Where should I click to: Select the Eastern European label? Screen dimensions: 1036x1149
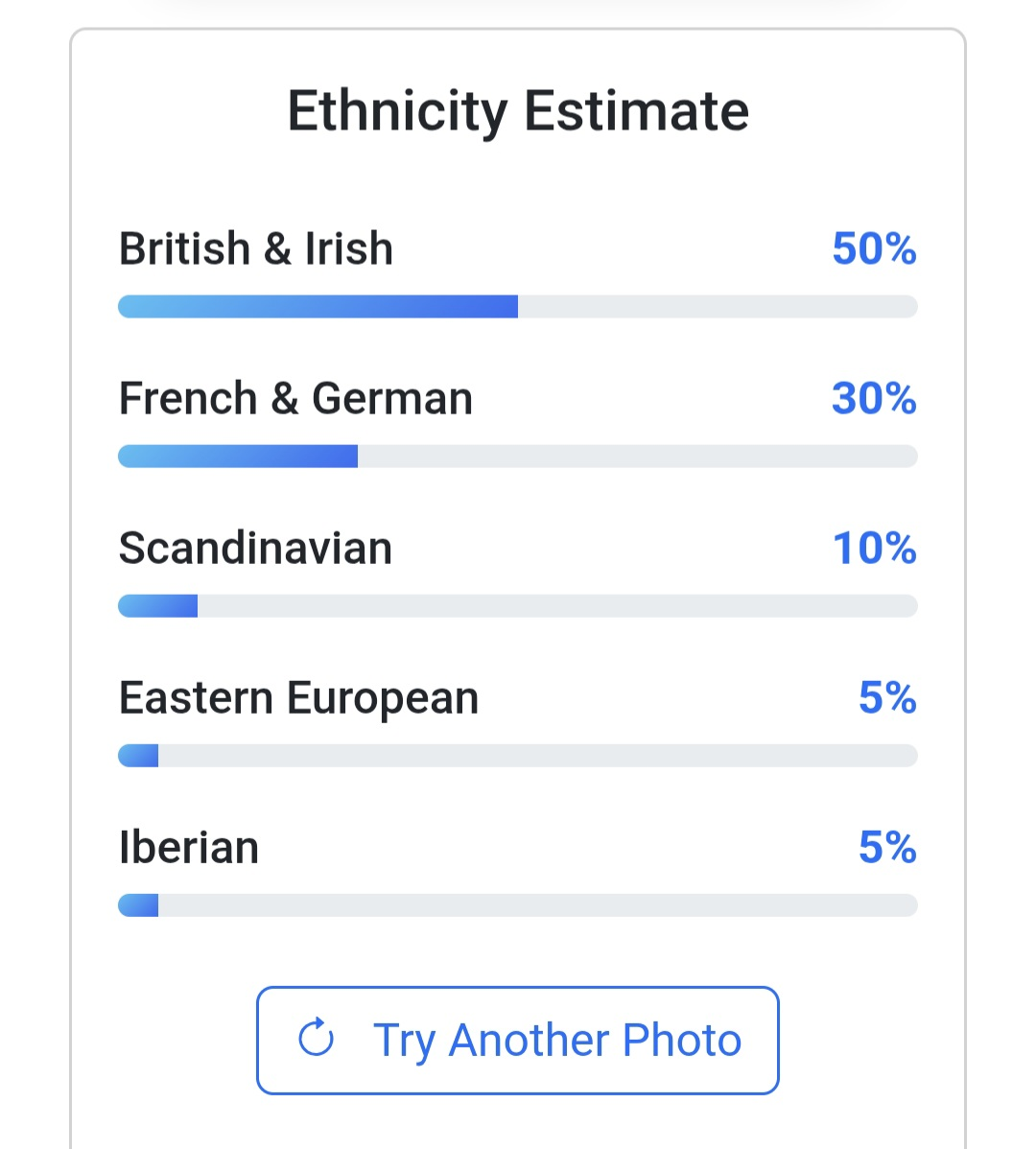click(298, 698)
